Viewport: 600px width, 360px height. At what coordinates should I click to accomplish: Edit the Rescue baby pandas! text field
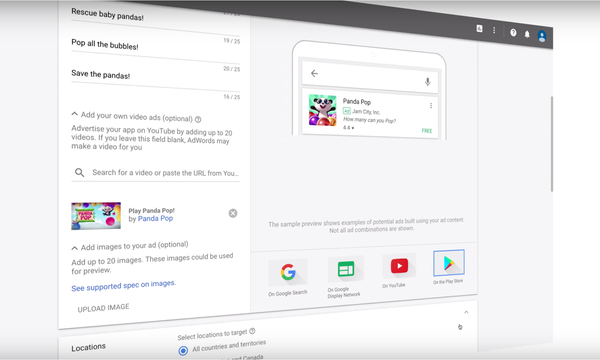point(156,21)
